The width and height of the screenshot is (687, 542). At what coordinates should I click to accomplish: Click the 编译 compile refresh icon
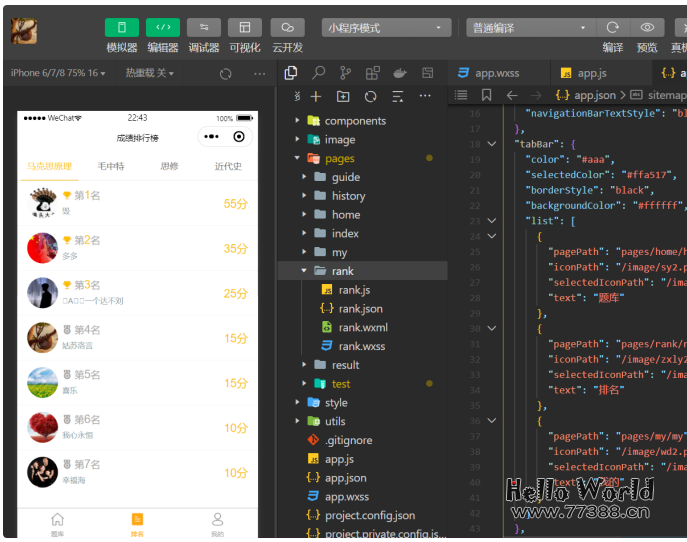[613, 28]
